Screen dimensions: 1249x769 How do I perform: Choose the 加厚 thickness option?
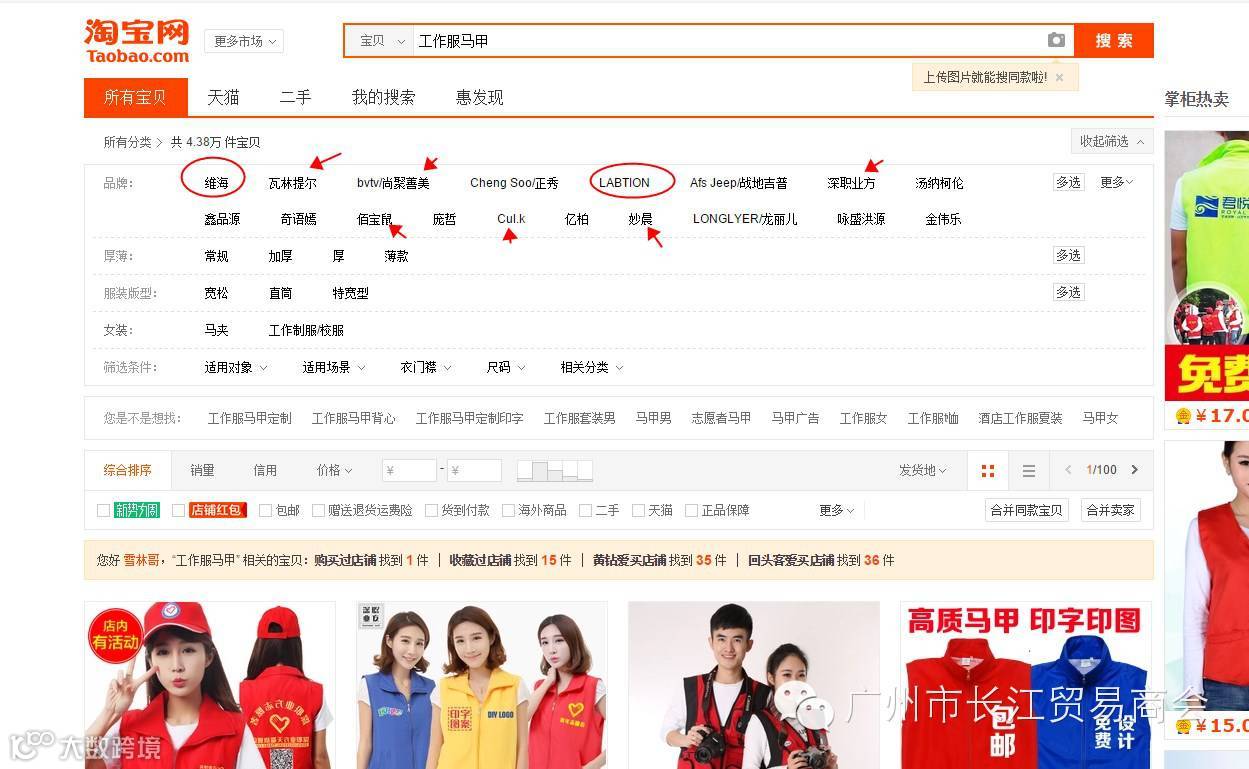[x=281, y=256]
